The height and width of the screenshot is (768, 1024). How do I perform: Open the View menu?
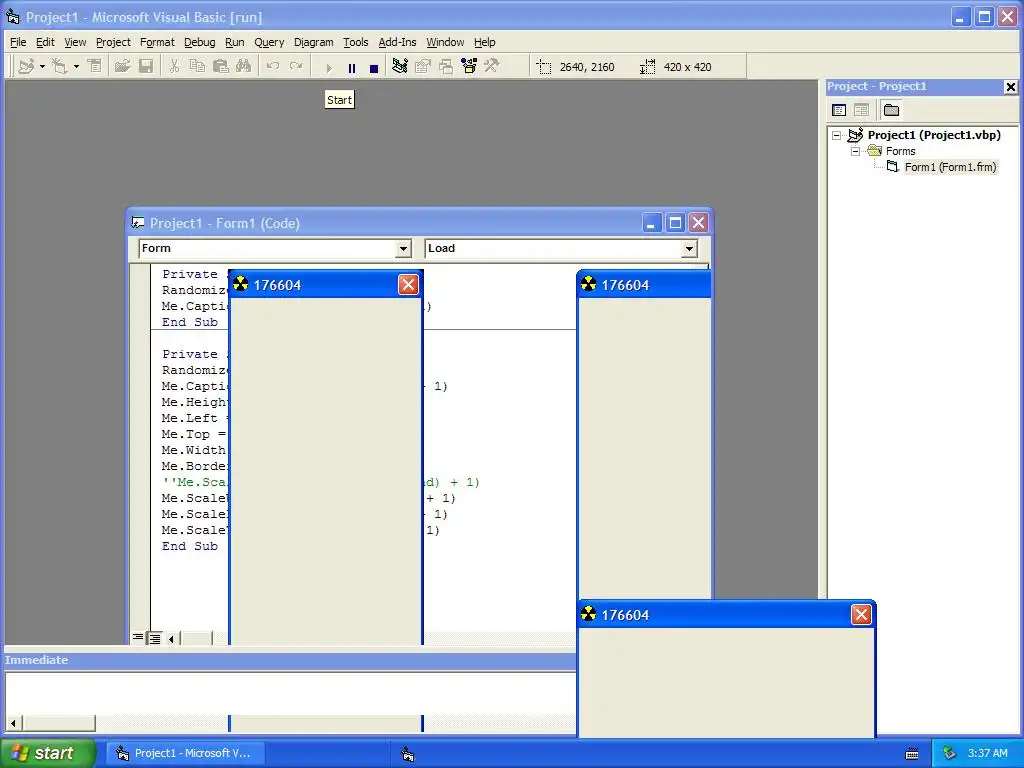(x=75, y=42)
